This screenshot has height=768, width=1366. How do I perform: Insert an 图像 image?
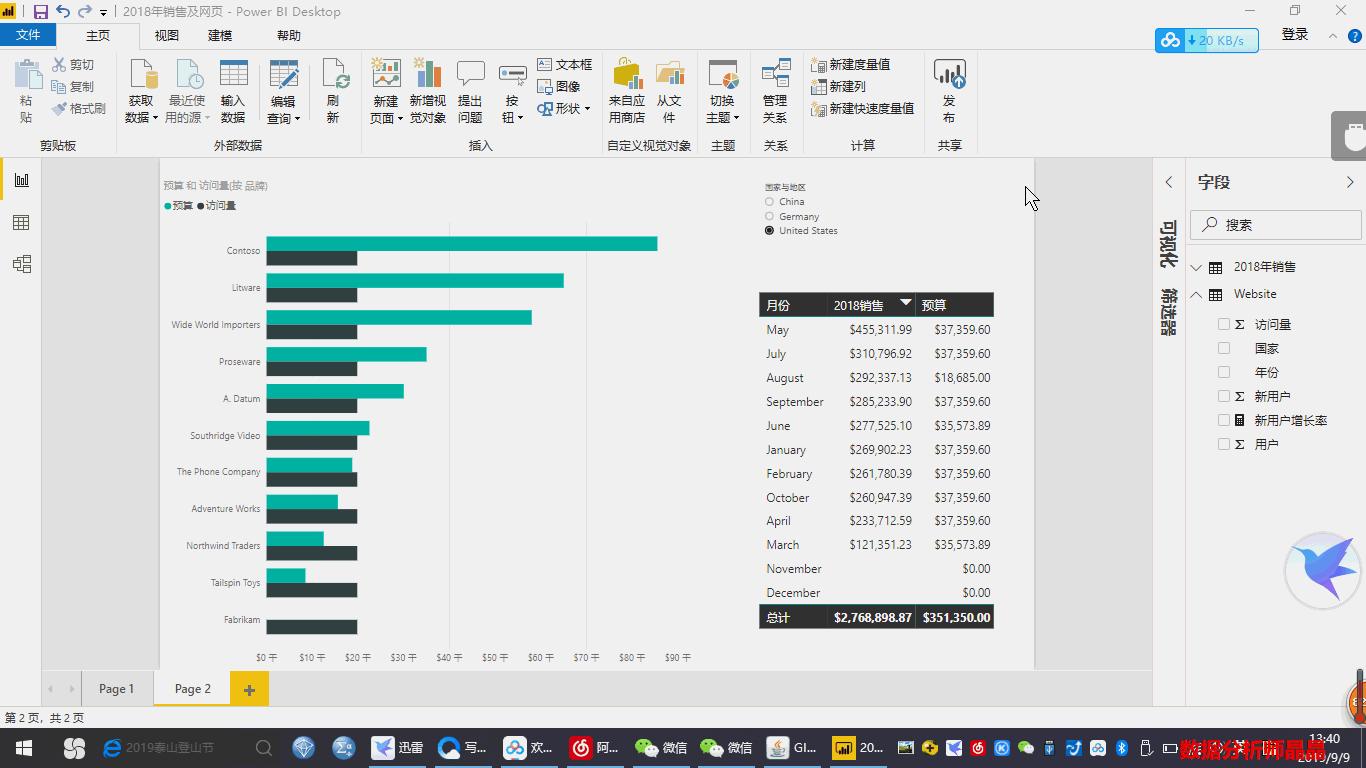tap(559, 87)
